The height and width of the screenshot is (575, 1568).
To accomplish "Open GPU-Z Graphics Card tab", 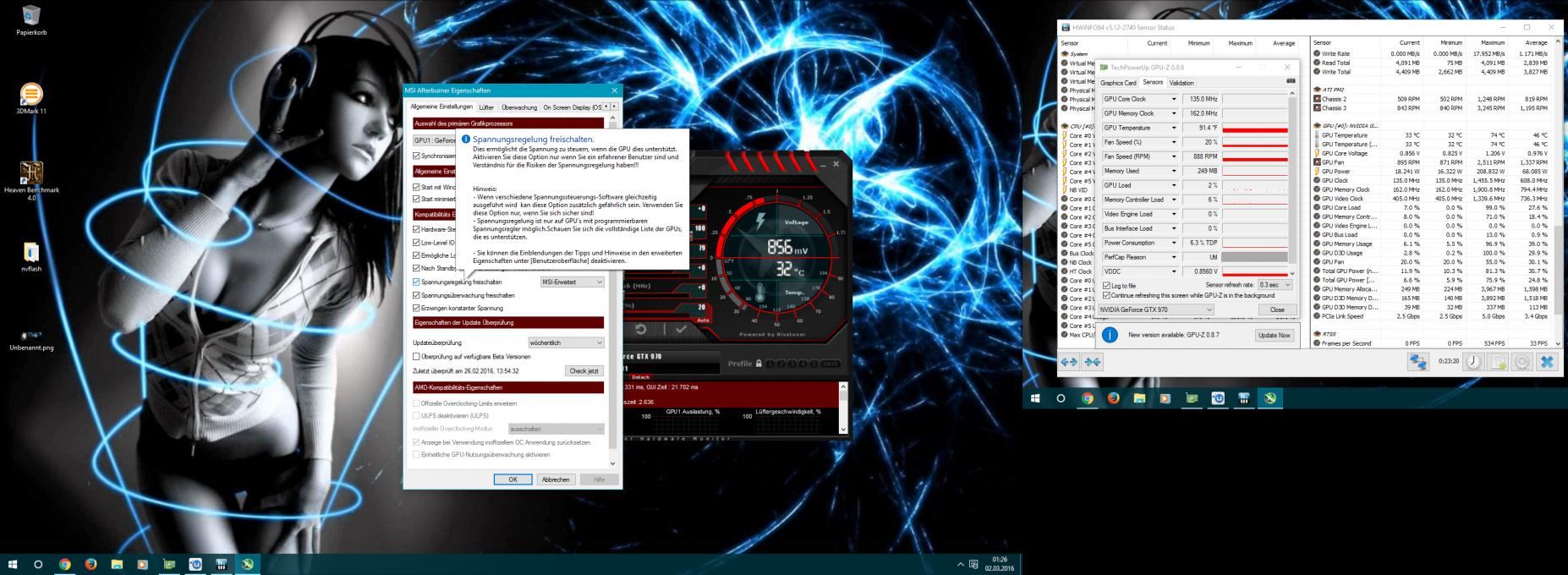I will [x=1118, y=83].
